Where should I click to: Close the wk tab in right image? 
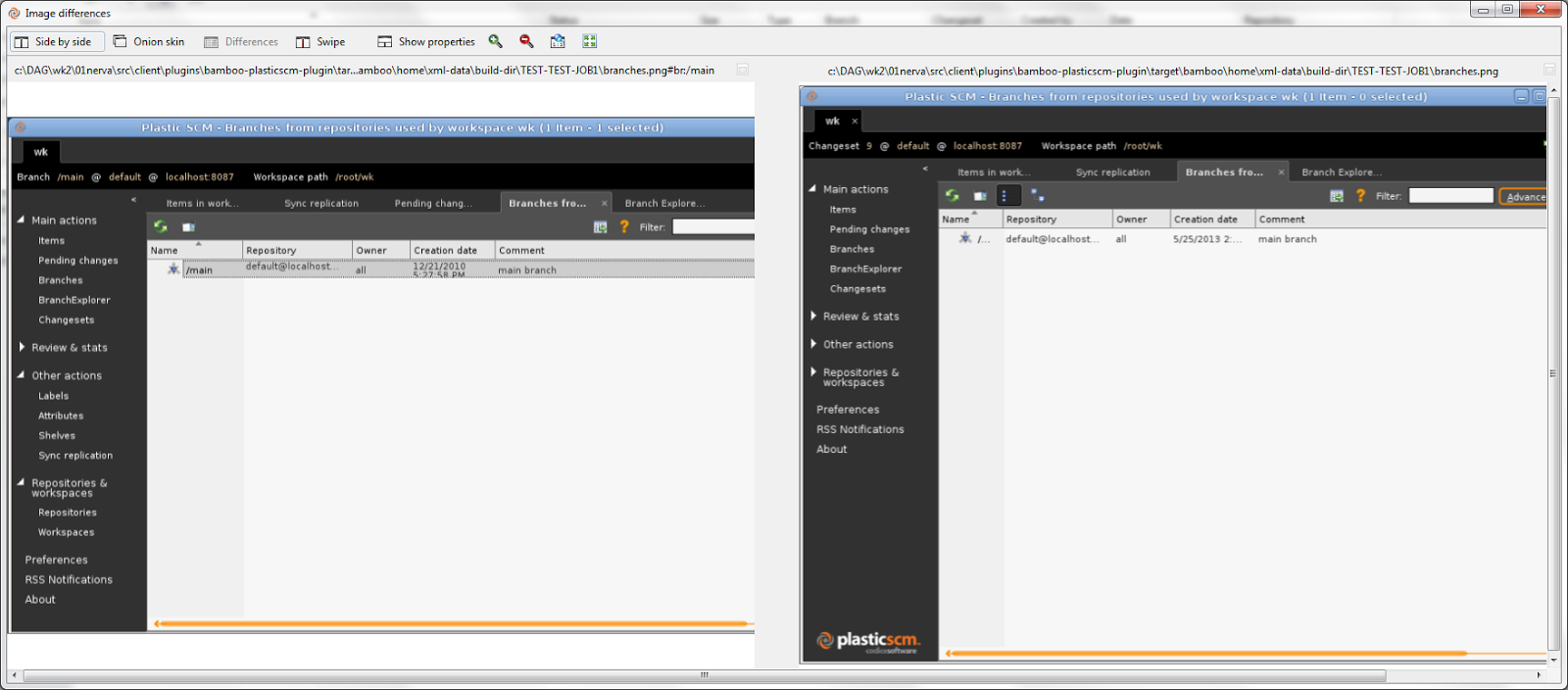[x=855, y=121]
